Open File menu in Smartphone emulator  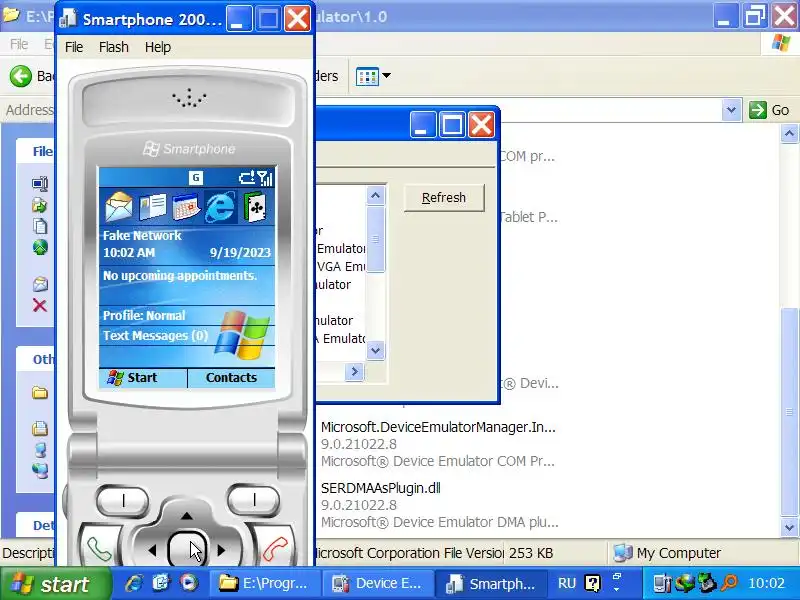pos(74,47)
